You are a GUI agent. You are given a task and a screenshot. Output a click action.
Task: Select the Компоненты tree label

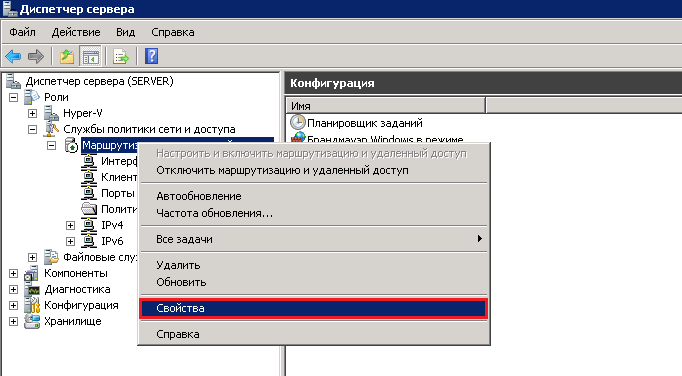[76, 273]
